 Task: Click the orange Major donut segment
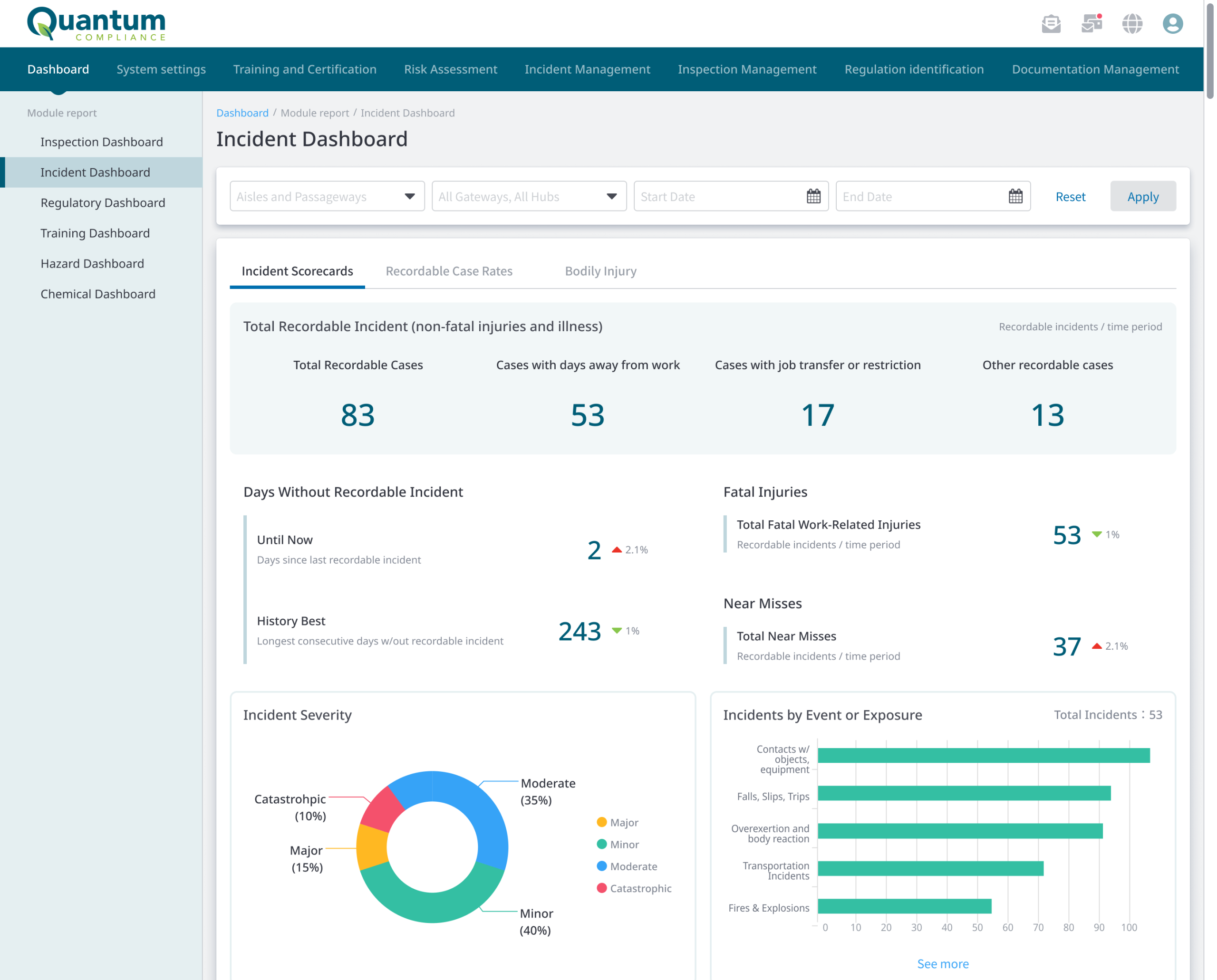coord(372,847)
